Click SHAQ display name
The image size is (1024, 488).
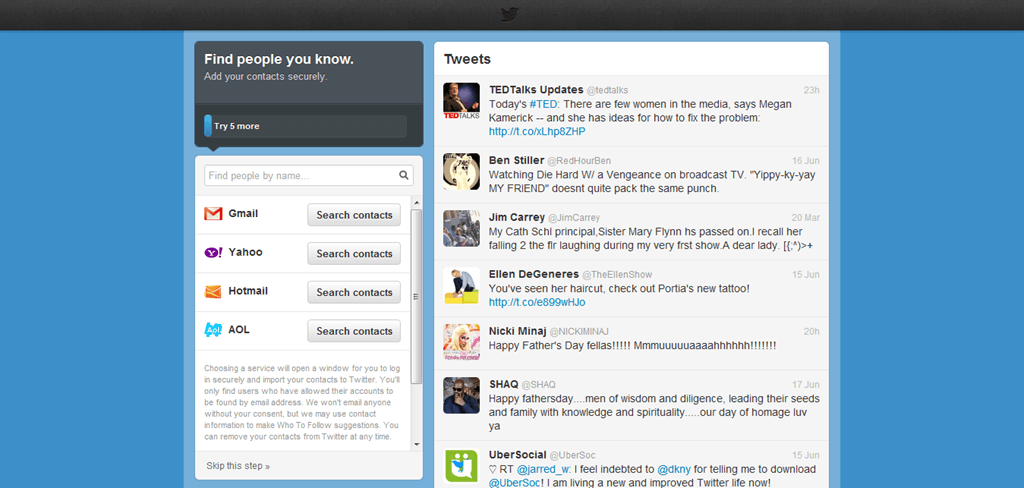click(504, 383)
